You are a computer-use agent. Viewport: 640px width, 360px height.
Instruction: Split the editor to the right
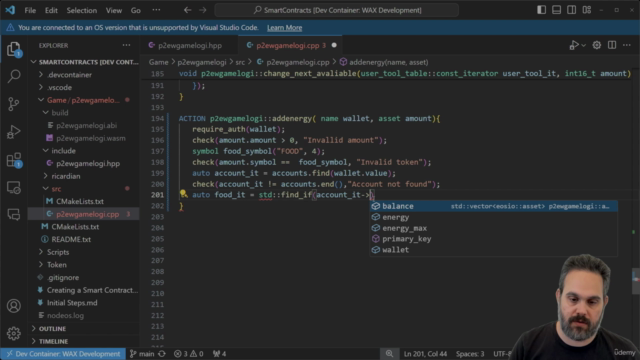[x=612, y=45]
